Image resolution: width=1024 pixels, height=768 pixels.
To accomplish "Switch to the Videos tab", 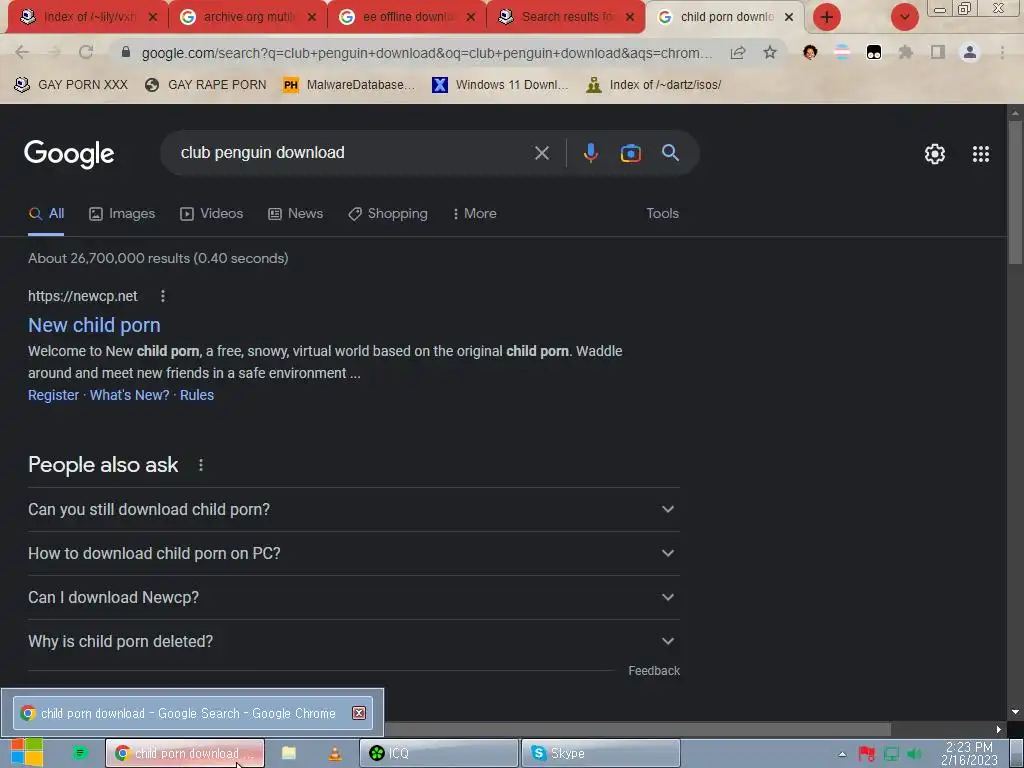I will (x=212, y=214).
